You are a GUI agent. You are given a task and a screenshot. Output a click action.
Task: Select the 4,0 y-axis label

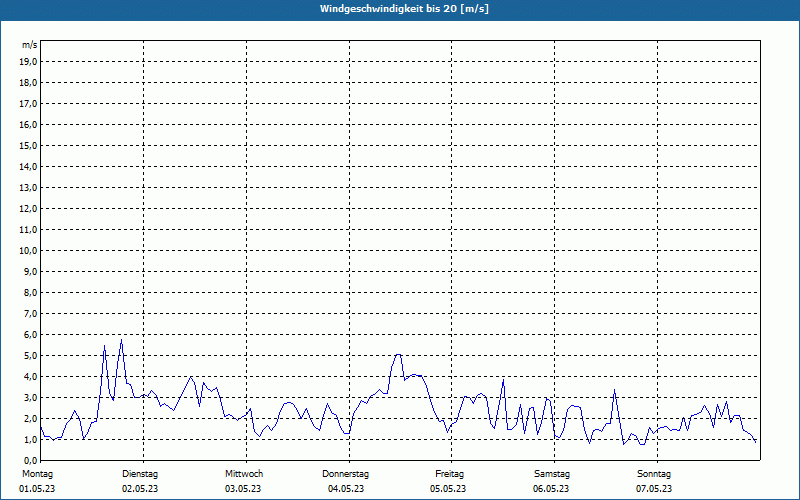30,377
